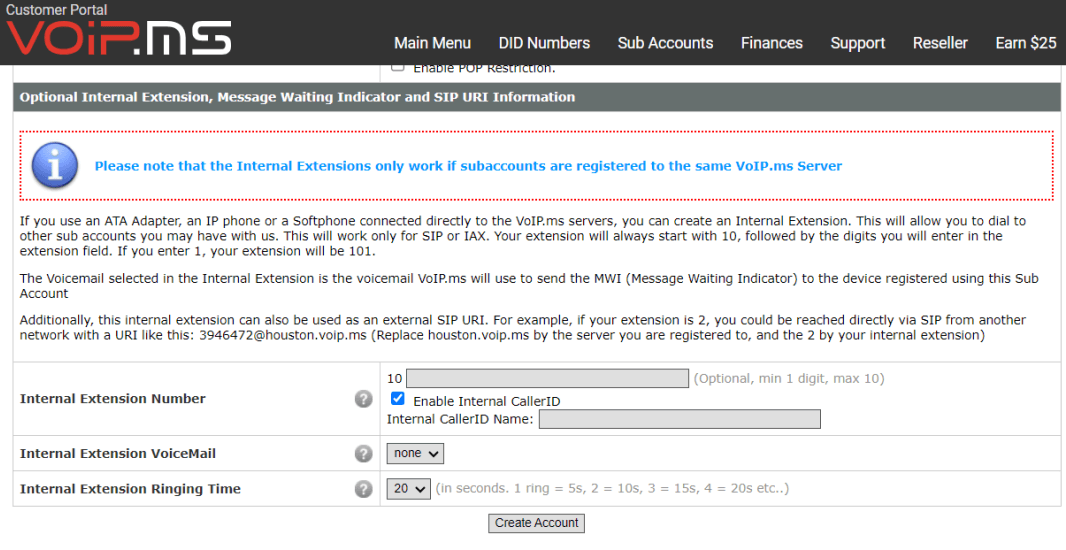Uncheck Enable Internal CallerID checkbox
This screenshot has width=1066, height=550.
click(x=398, y=399)
